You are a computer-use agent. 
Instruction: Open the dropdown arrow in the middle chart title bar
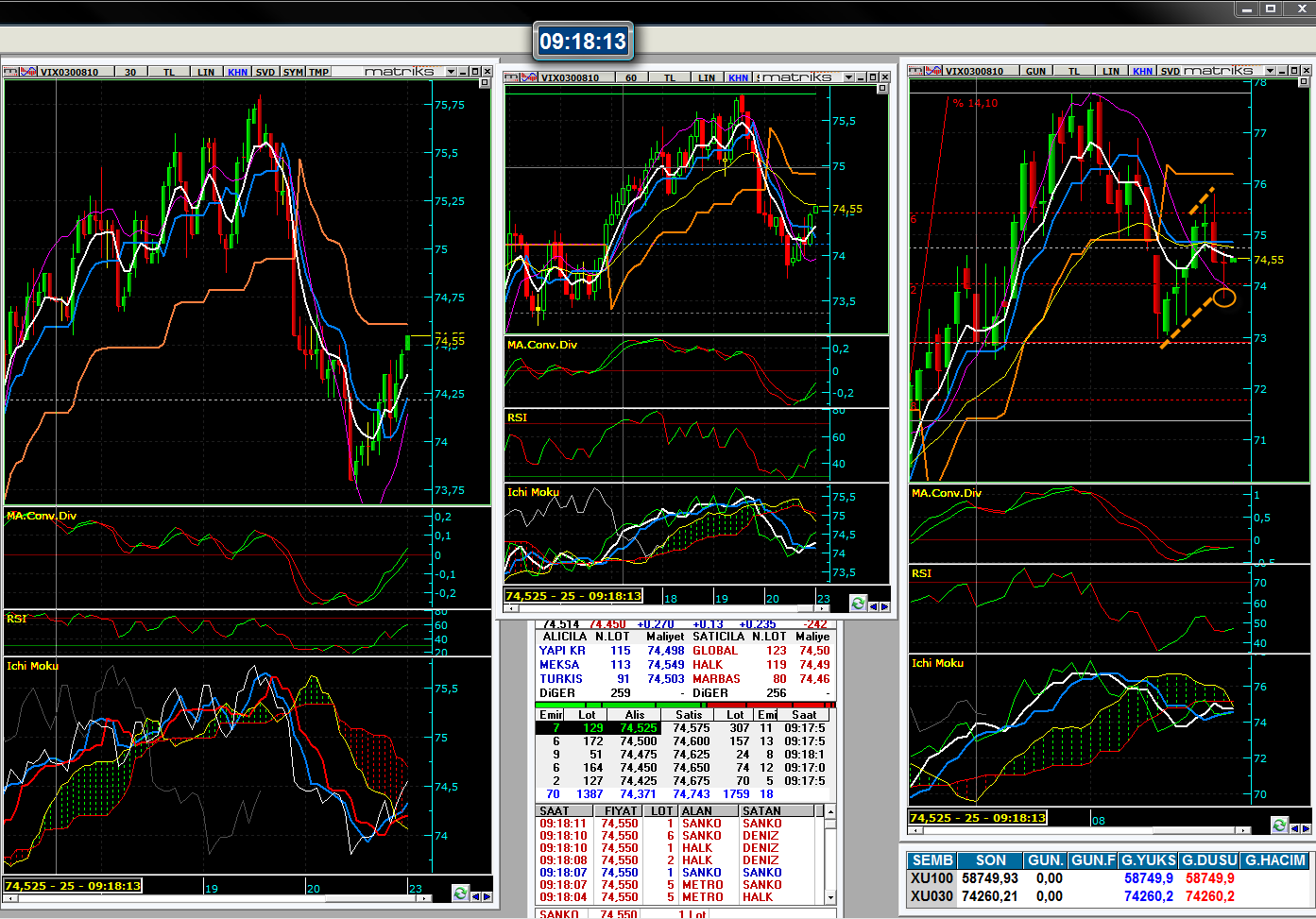click(x=848, y=77)
